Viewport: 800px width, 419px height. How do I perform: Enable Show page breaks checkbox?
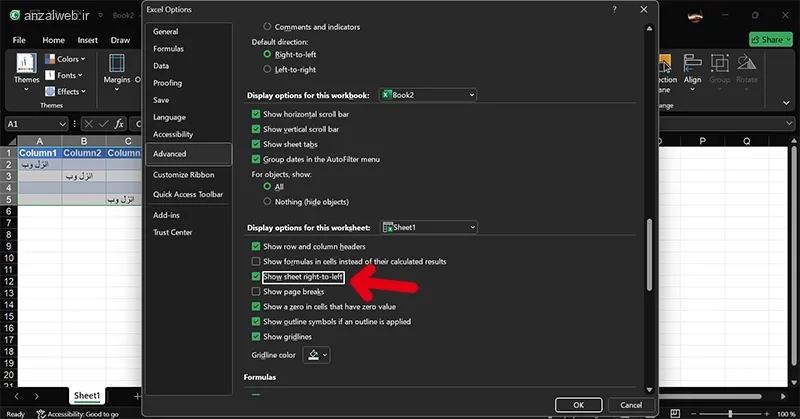coord(256,291)
